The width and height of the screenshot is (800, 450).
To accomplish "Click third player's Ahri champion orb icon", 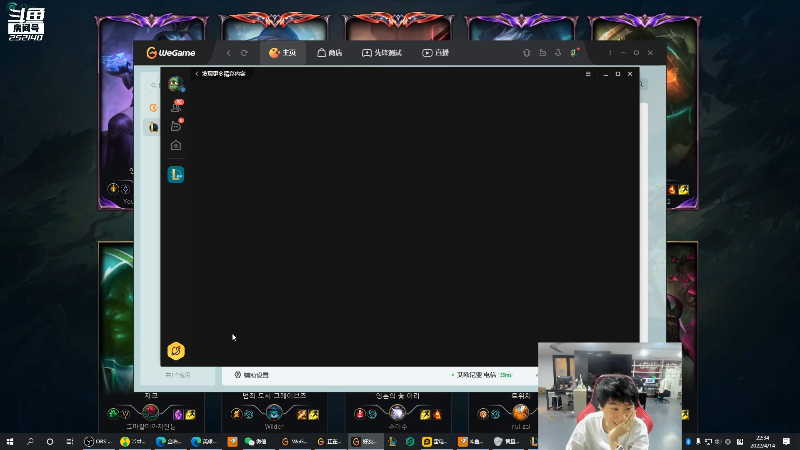I will (x=397, y=412).
